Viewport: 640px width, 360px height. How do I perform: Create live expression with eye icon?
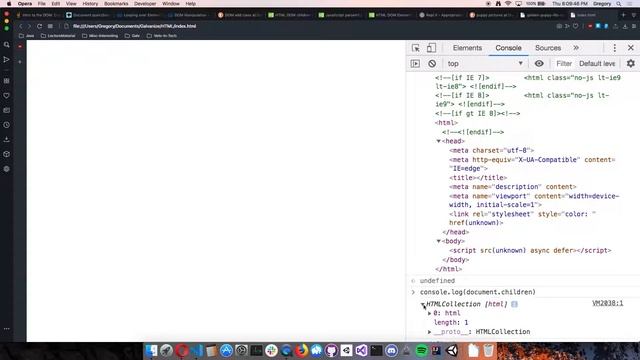tap(539, 64)
